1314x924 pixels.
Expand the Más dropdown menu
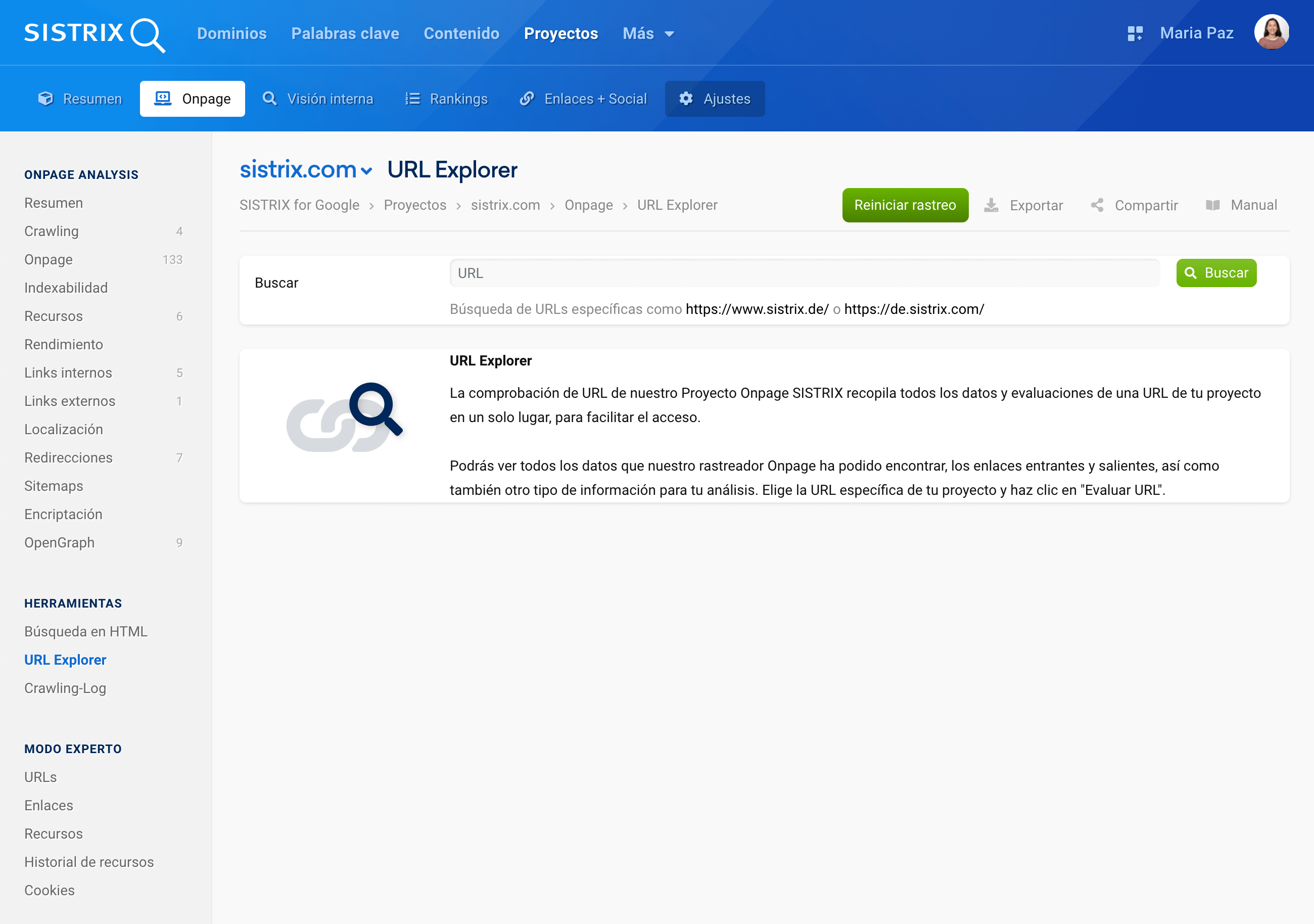tap(648, 33)
